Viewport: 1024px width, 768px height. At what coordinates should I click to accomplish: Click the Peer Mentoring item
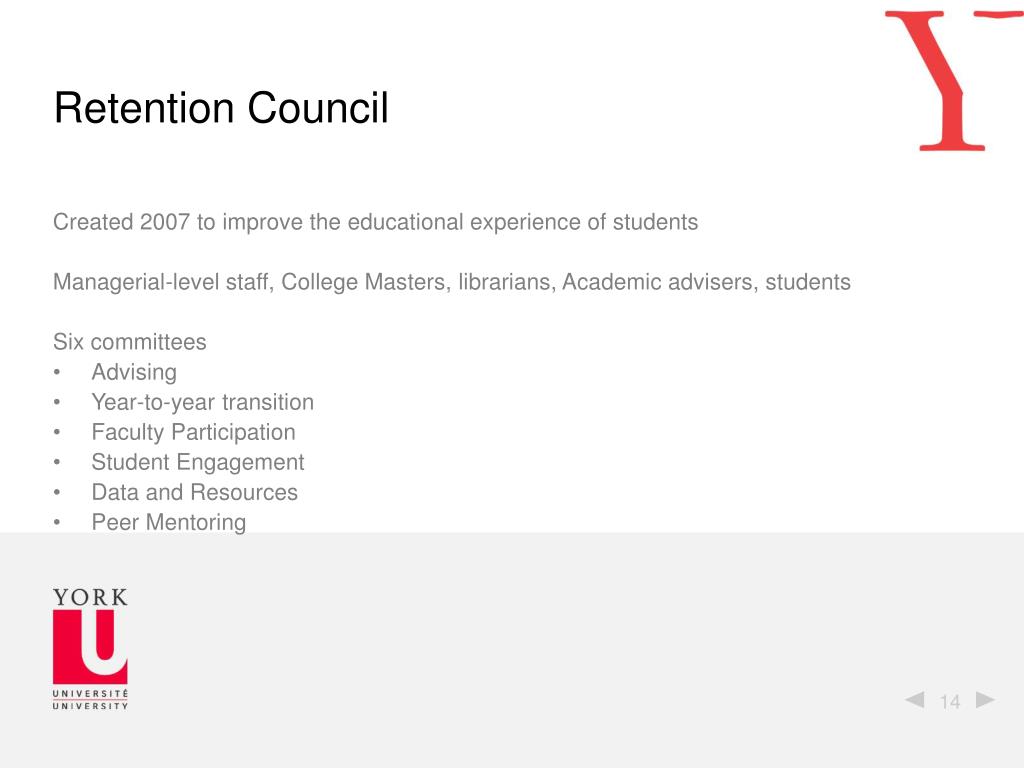(x=168, y=522)
